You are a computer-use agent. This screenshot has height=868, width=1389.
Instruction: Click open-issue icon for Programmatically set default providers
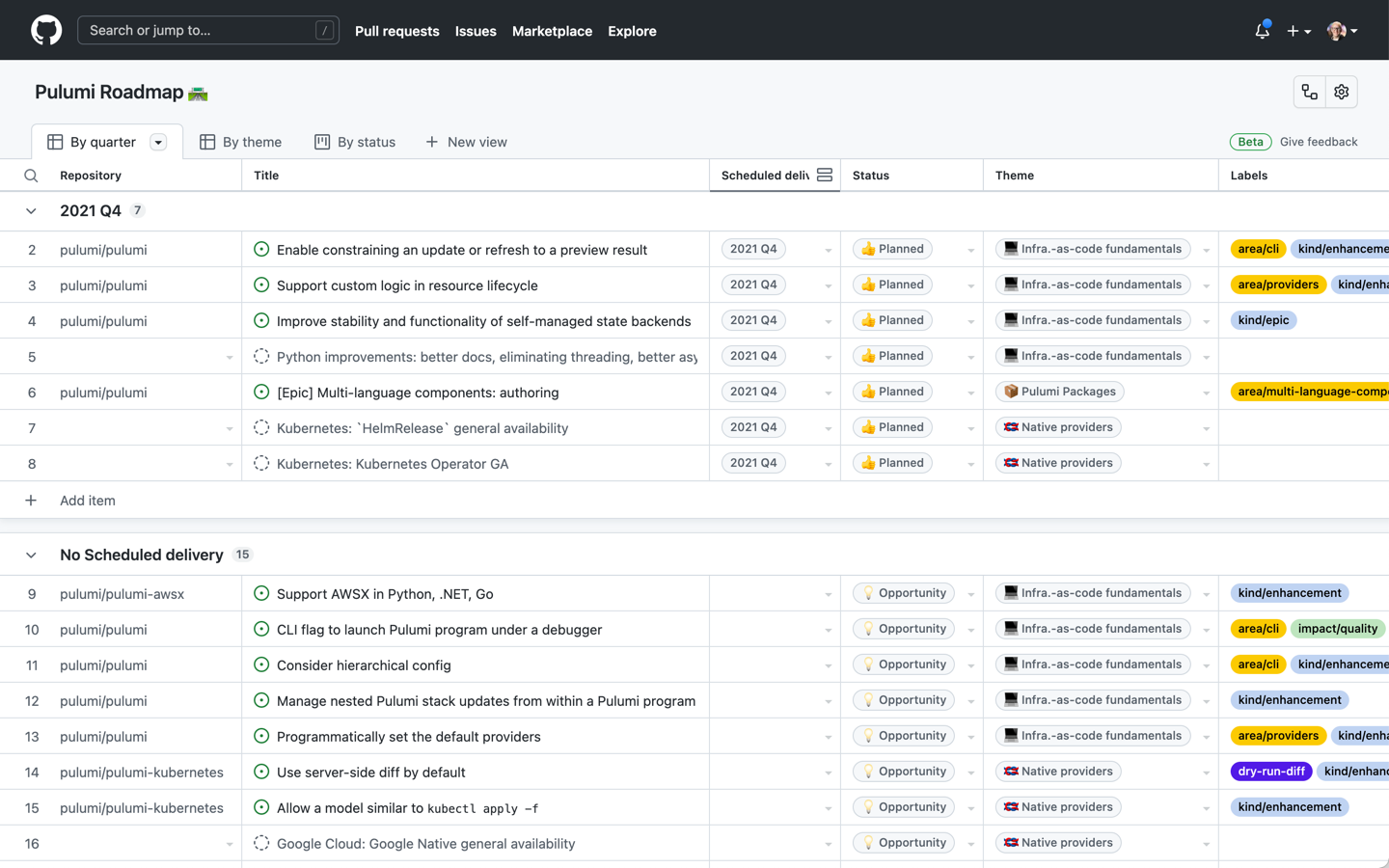[261, 736]
